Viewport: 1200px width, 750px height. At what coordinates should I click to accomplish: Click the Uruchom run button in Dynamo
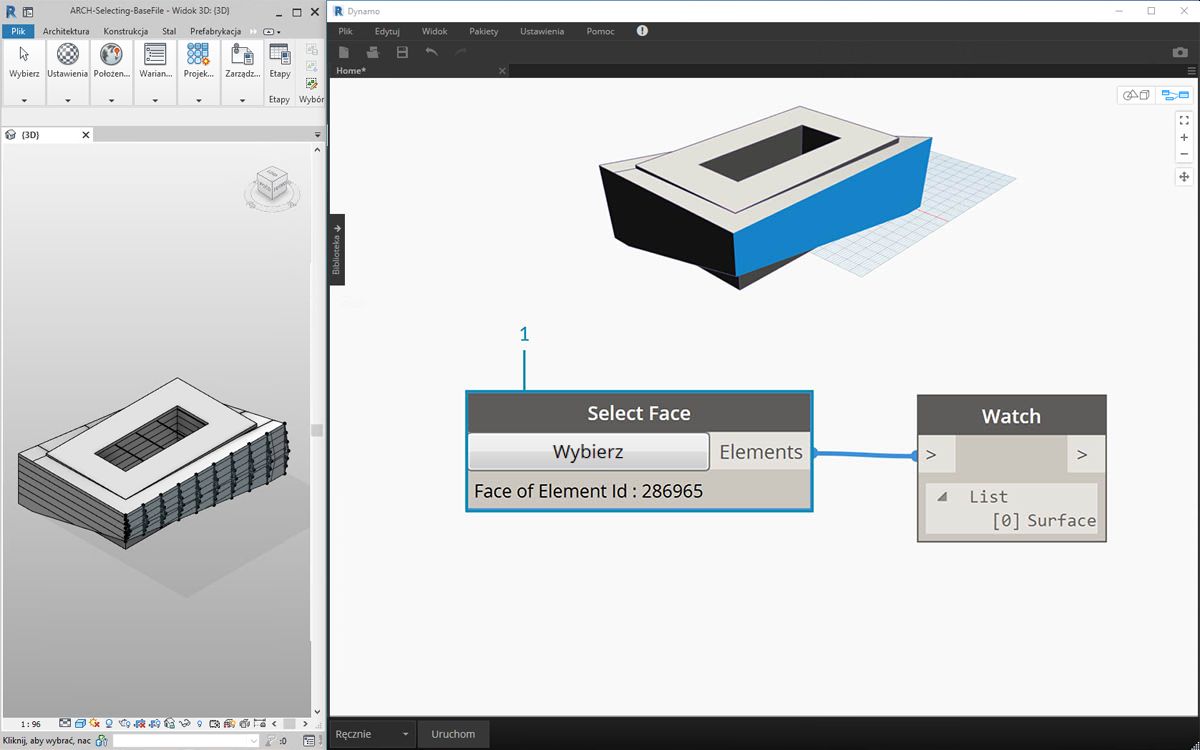coord(453,734)
